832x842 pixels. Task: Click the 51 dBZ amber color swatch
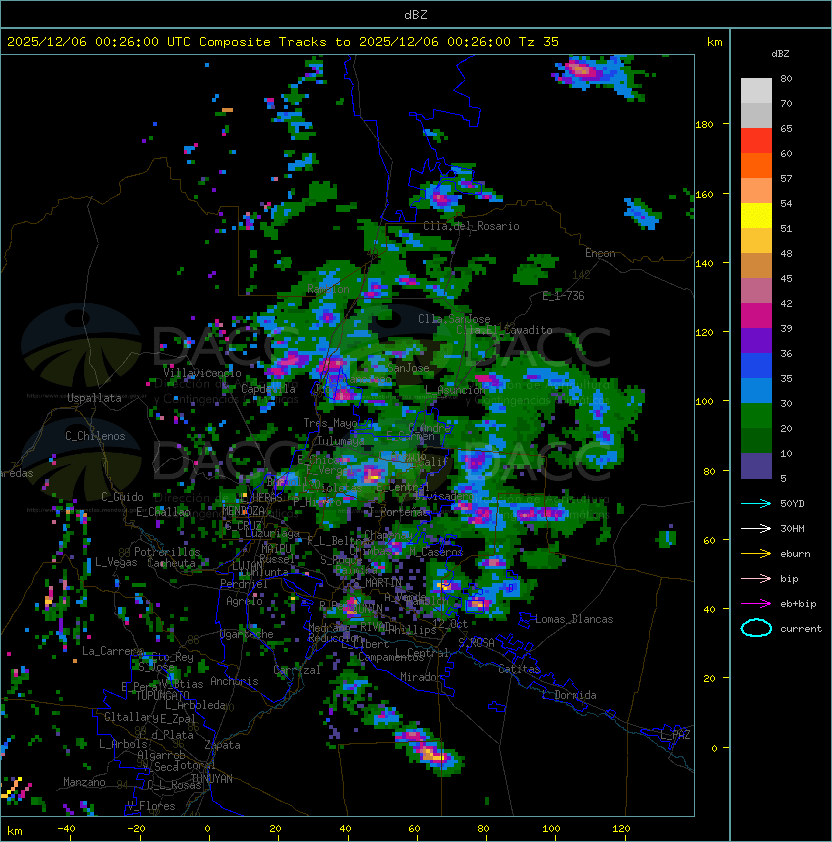pos(756,241)
